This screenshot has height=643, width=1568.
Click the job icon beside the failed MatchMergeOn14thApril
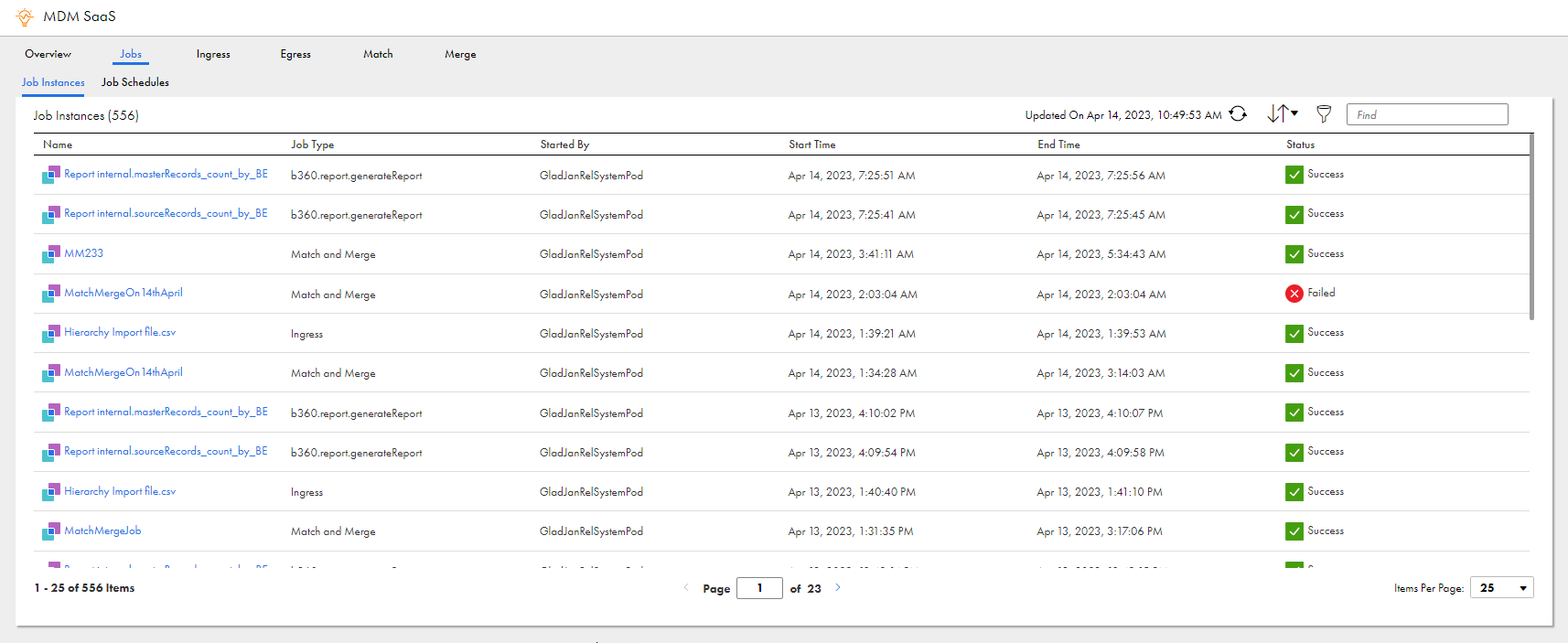tap(51, 294)
